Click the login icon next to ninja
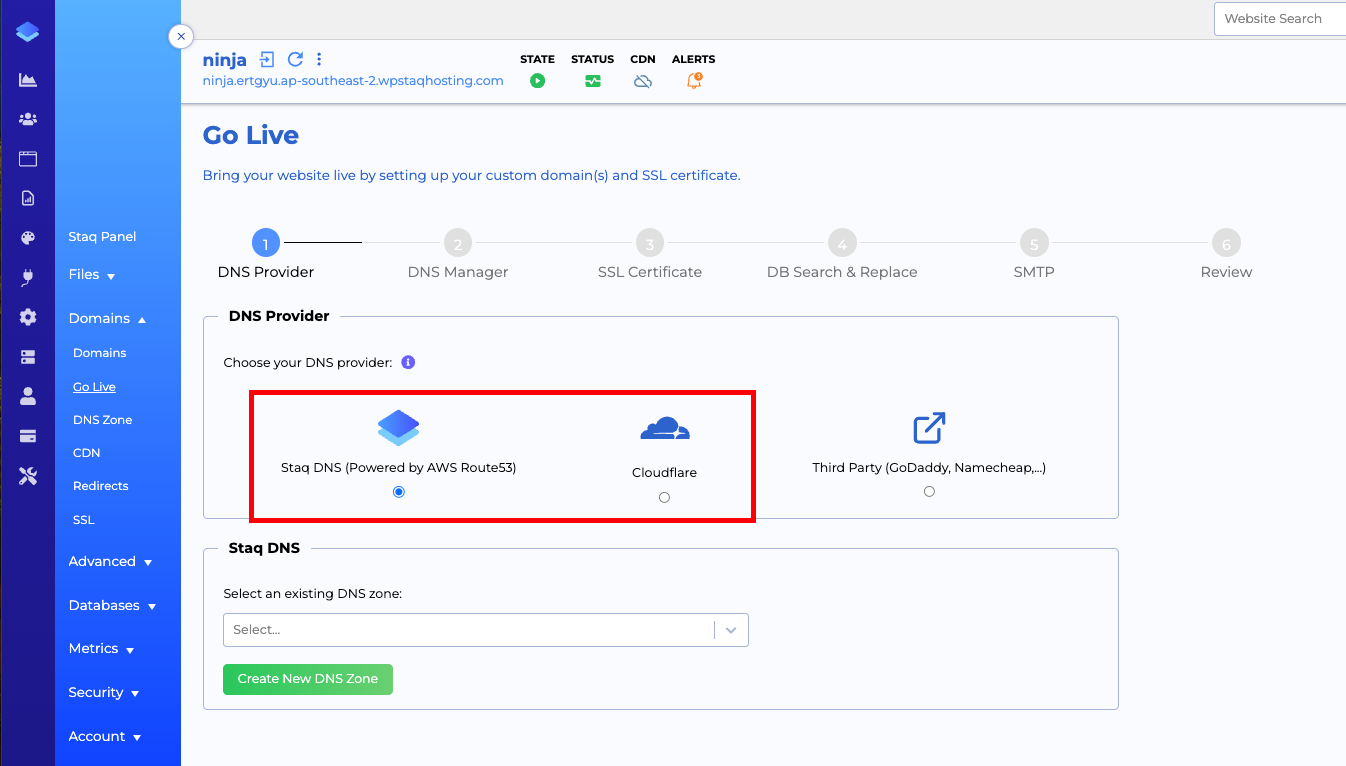Image resolution: width=1346 pixels, height=766 pixels. click(x=267, y=59)
